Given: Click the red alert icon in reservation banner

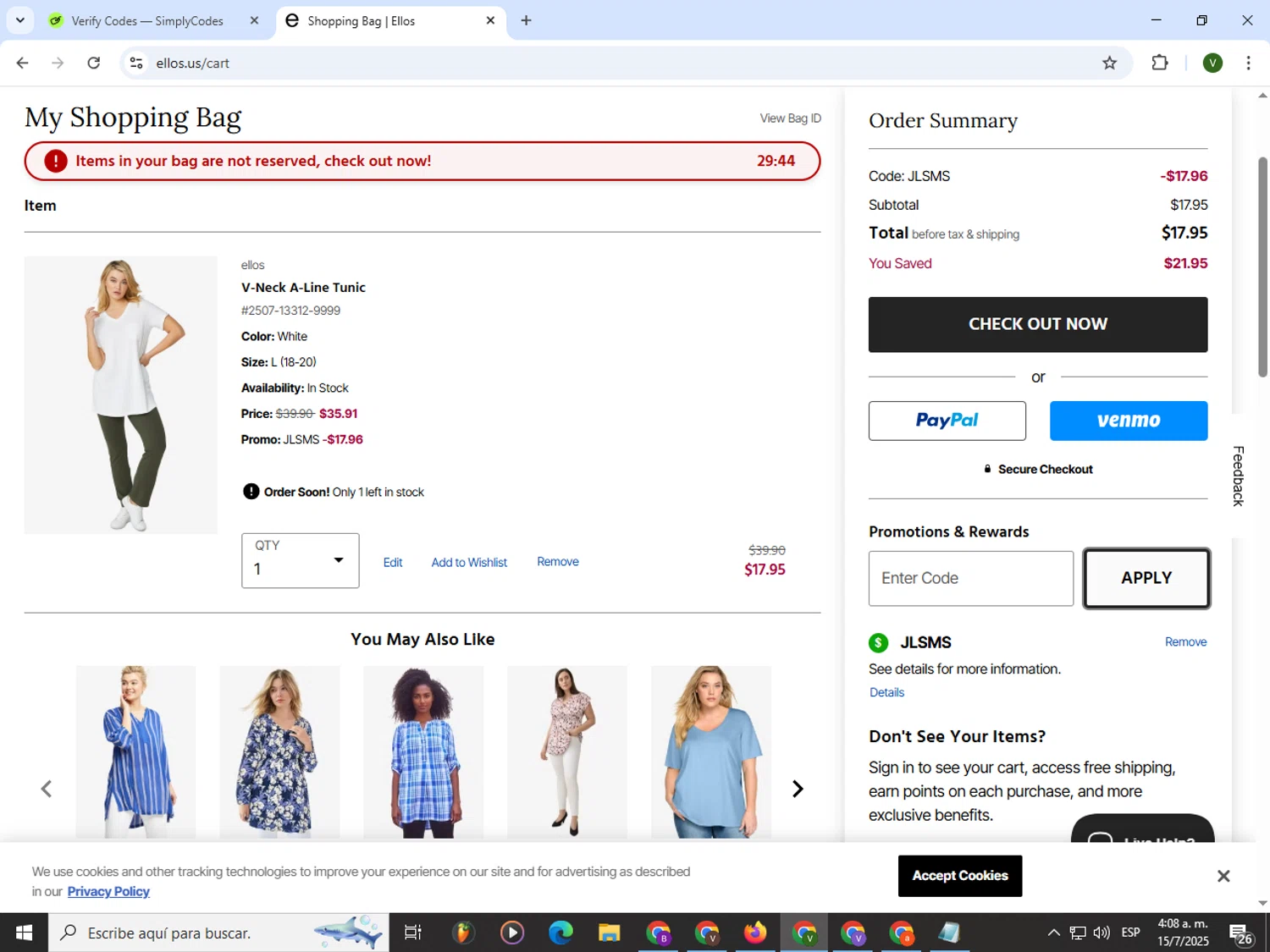Looking at the screenshot, I should pos(56,161).
